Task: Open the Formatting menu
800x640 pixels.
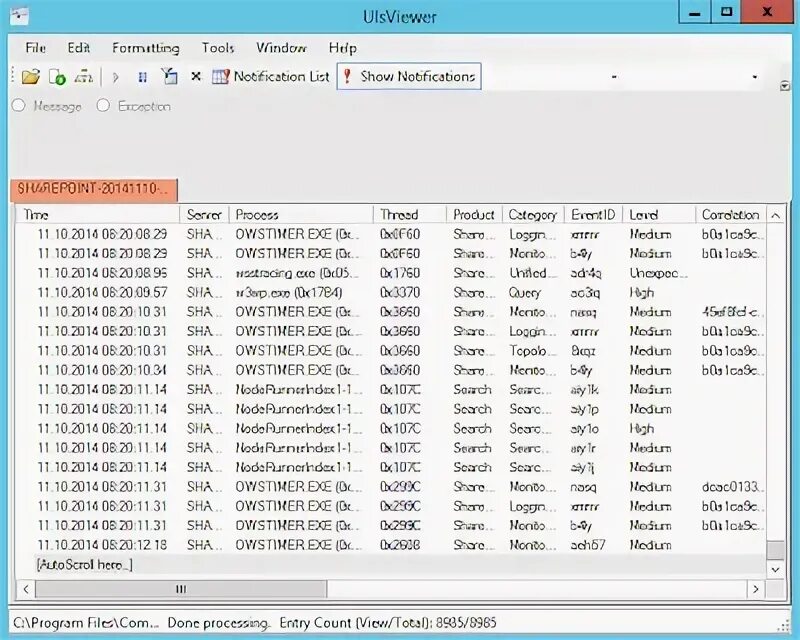Action: tap(146, 48)
